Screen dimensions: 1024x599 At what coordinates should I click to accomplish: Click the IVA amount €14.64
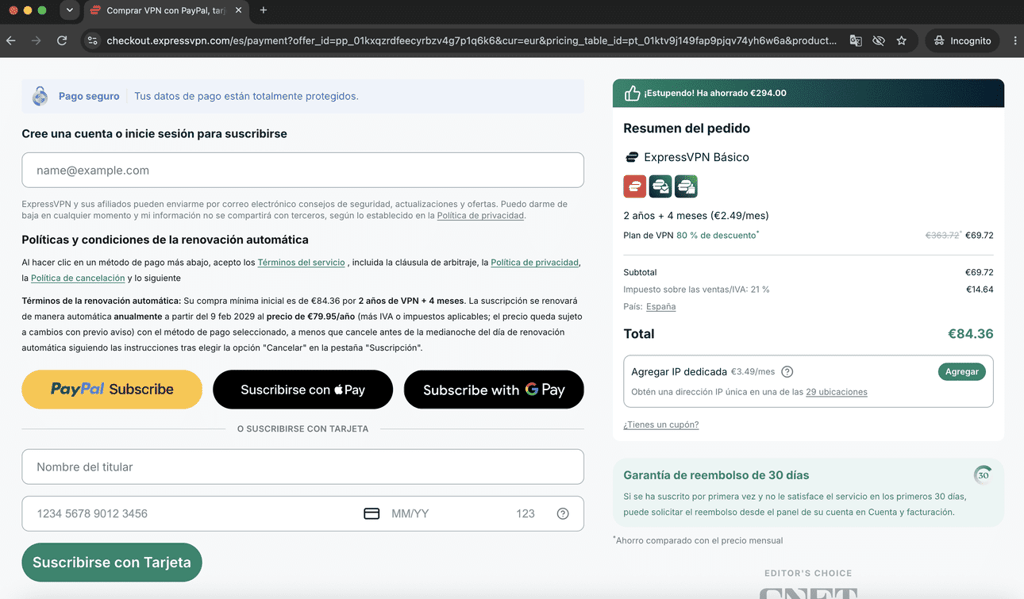pyautogui.click(x=980, y=289)
